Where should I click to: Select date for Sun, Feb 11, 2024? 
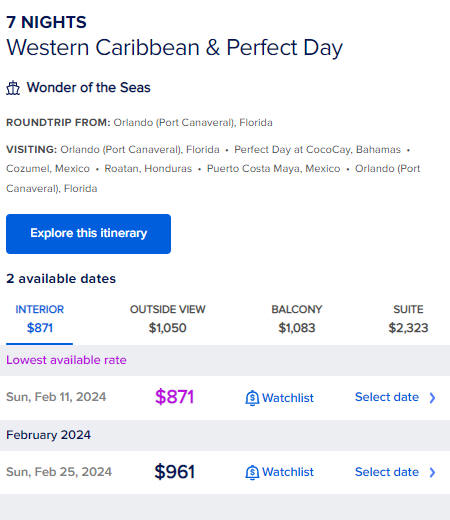395,397
